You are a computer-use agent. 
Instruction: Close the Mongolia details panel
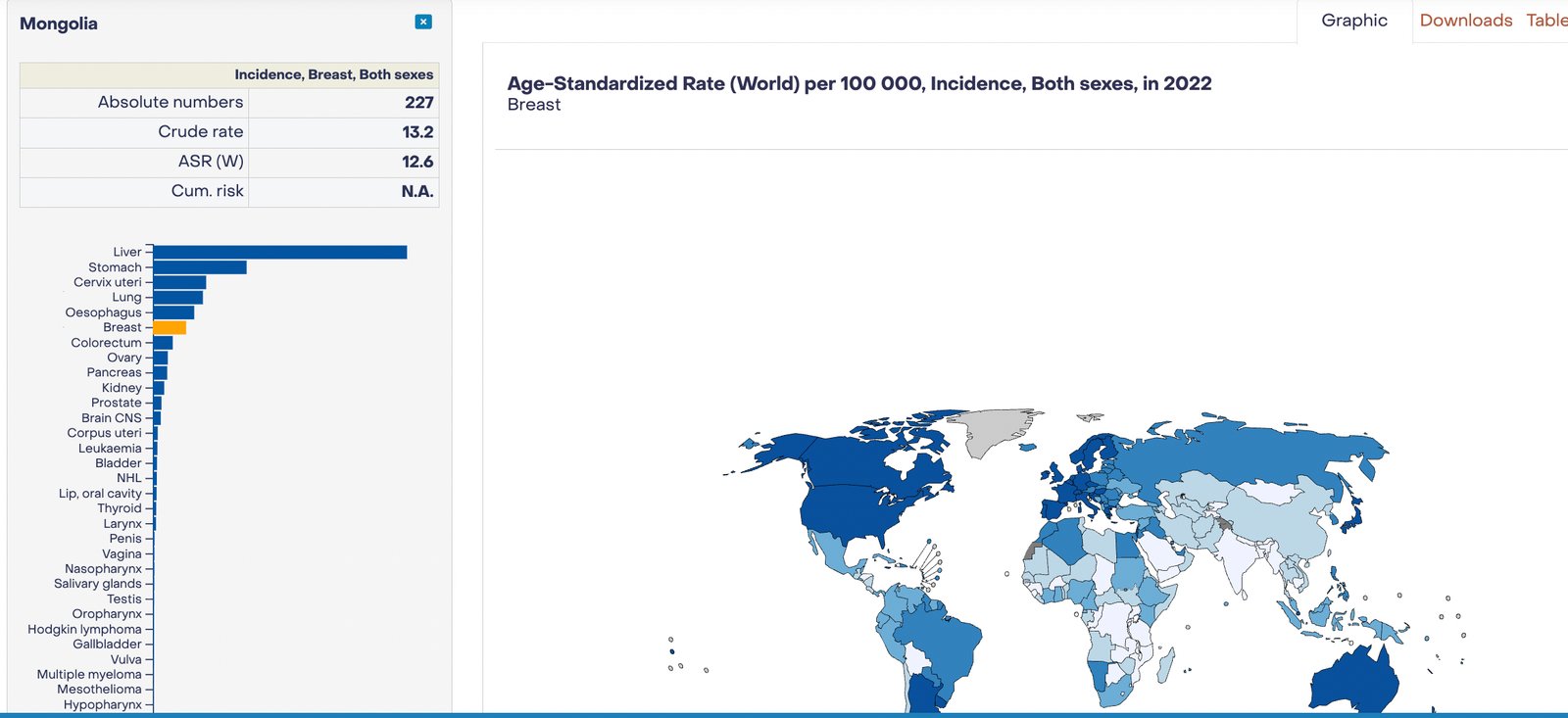(x=423, y=22)
